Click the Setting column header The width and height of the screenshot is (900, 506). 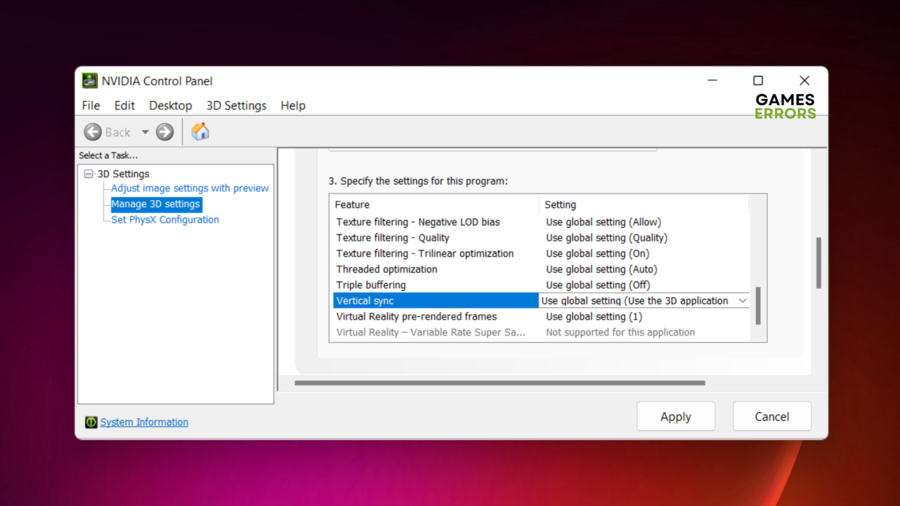(x=560, y=205)
